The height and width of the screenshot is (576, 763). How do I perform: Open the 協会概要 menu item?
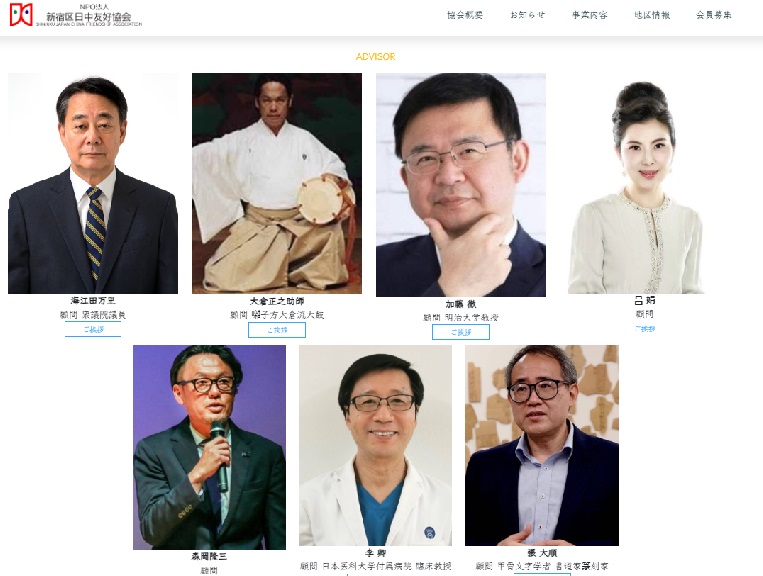pos(465,15)
